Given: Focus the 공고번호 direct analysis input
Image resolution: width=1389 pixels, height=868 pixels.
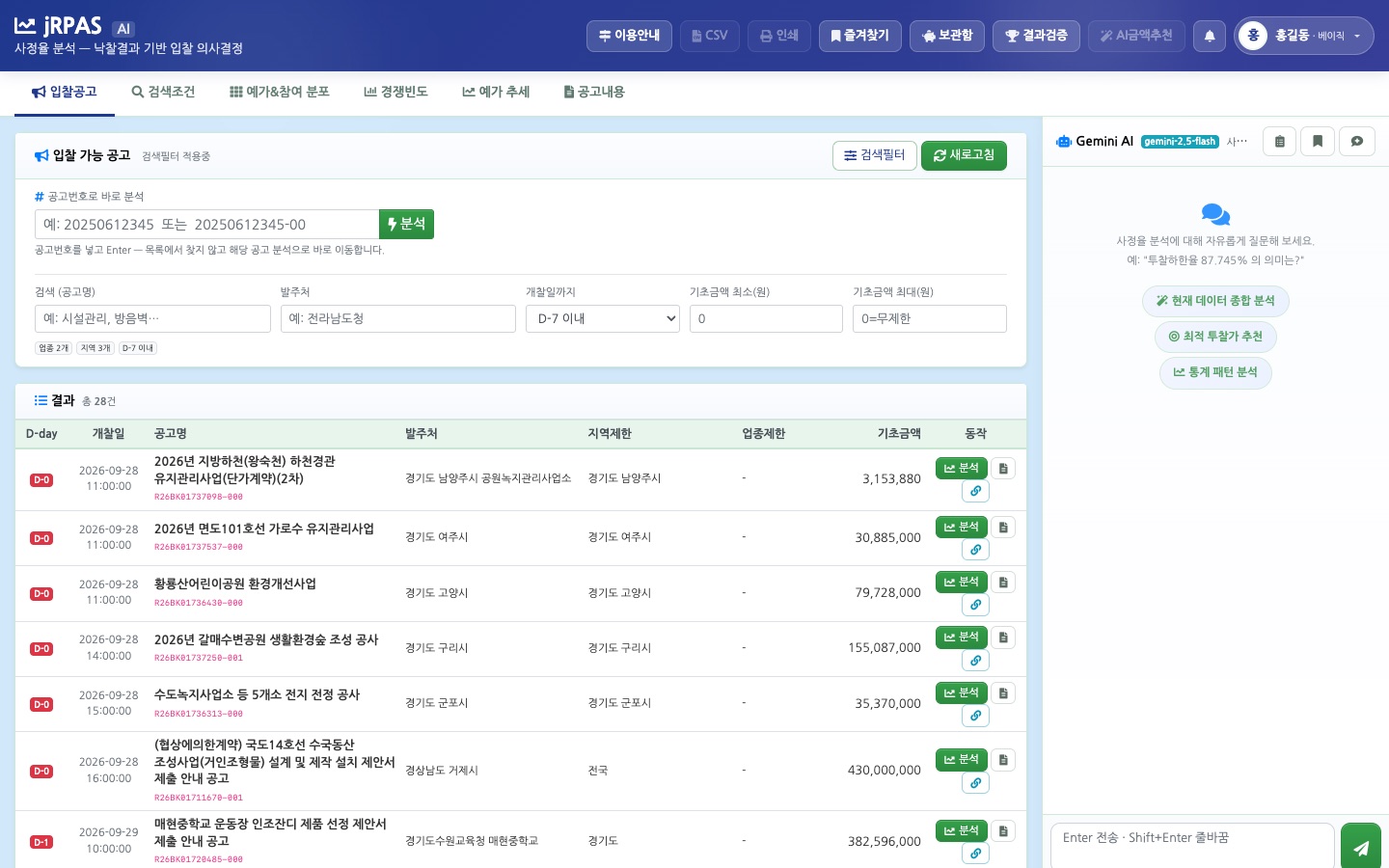Looking at the screenshot, I should click(x=206, y=224).
